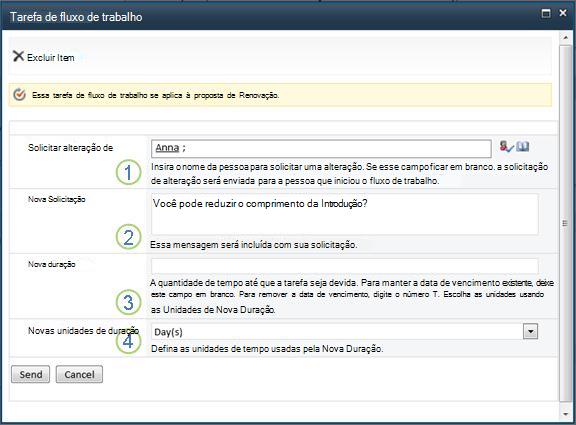Click the Anna name entry

pyautogui.click(x=167, y=148)
